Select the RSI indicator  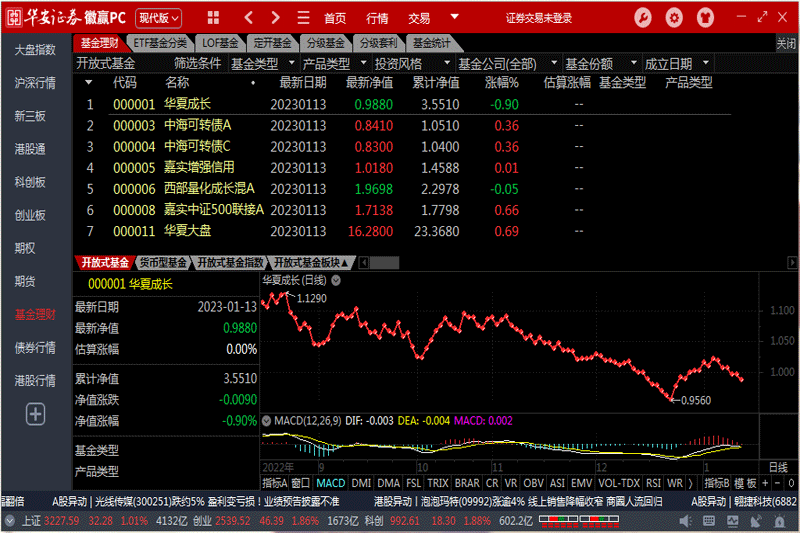[x=654, y=483]
